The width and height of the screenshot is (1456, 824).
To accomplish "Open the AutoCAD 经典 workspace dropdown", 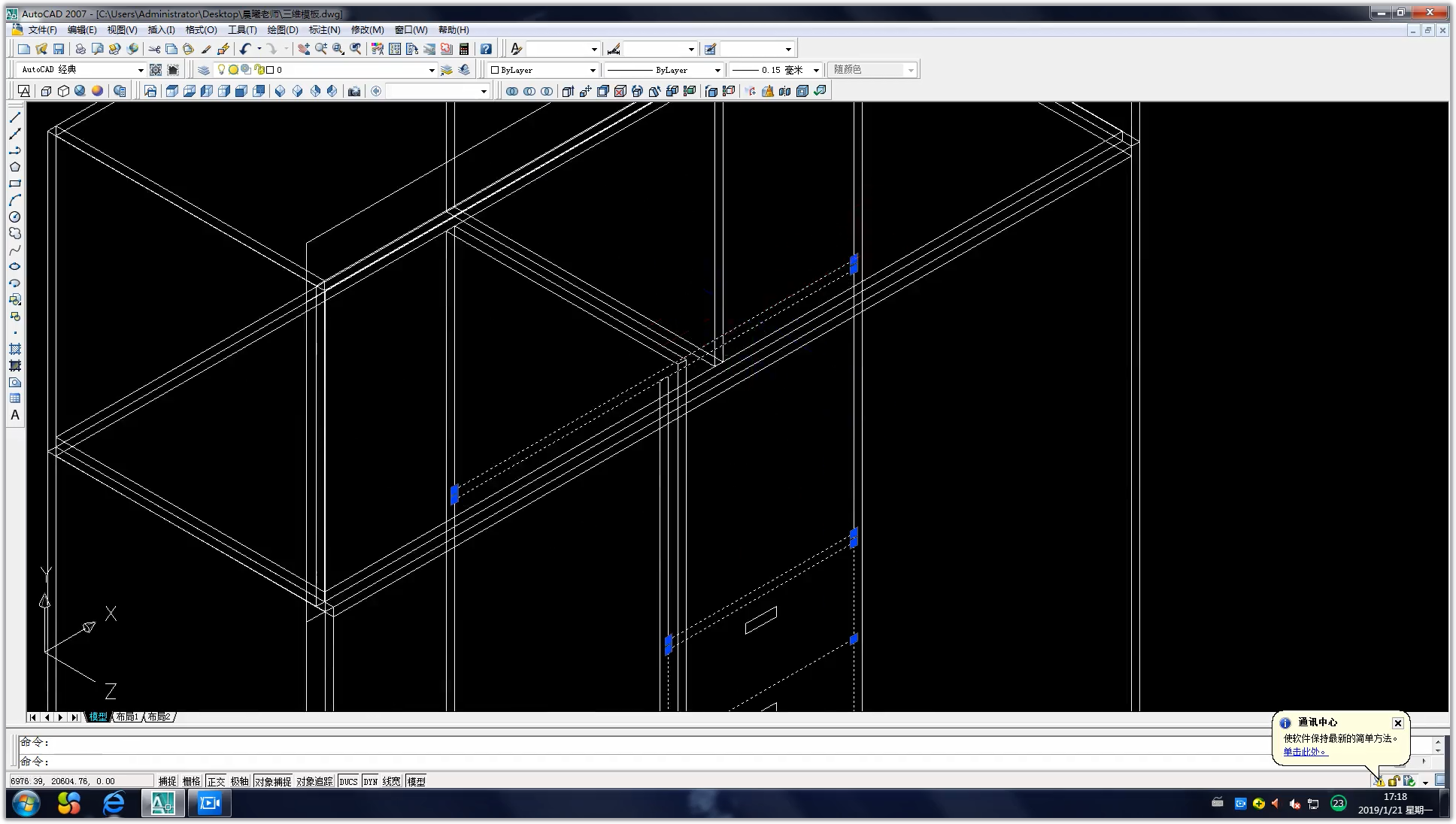I will 140,70.
